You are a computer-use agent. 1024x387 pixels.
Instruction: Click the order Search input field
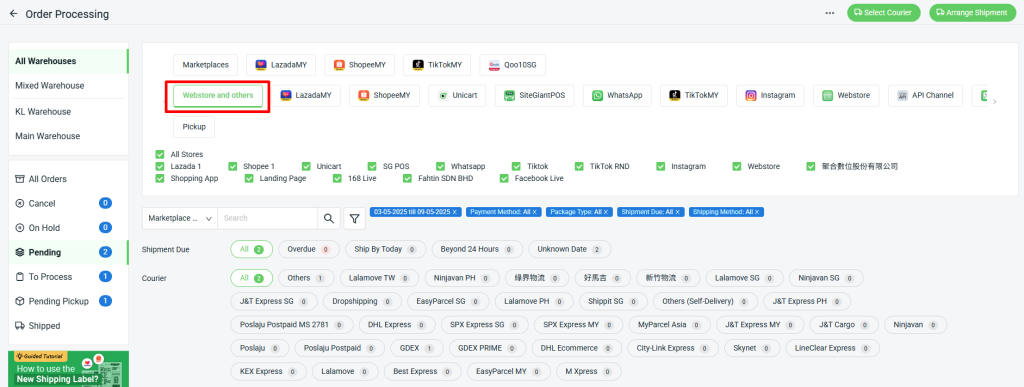(x=268, y=219)
